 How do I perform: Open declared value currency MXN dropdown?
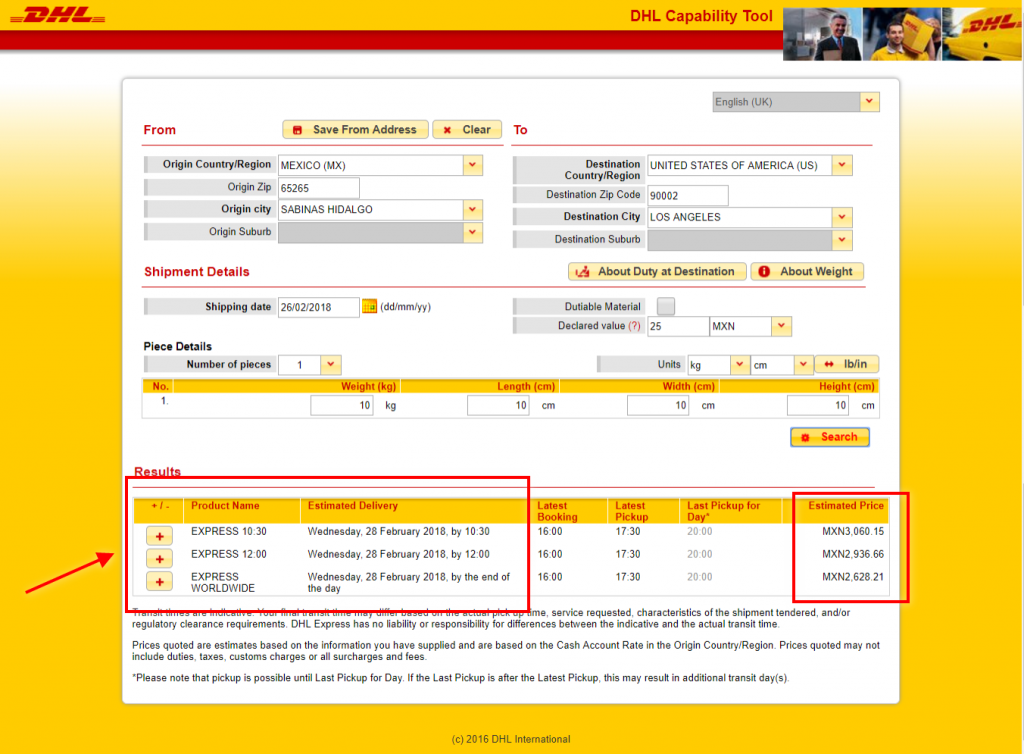coord(781,326)
